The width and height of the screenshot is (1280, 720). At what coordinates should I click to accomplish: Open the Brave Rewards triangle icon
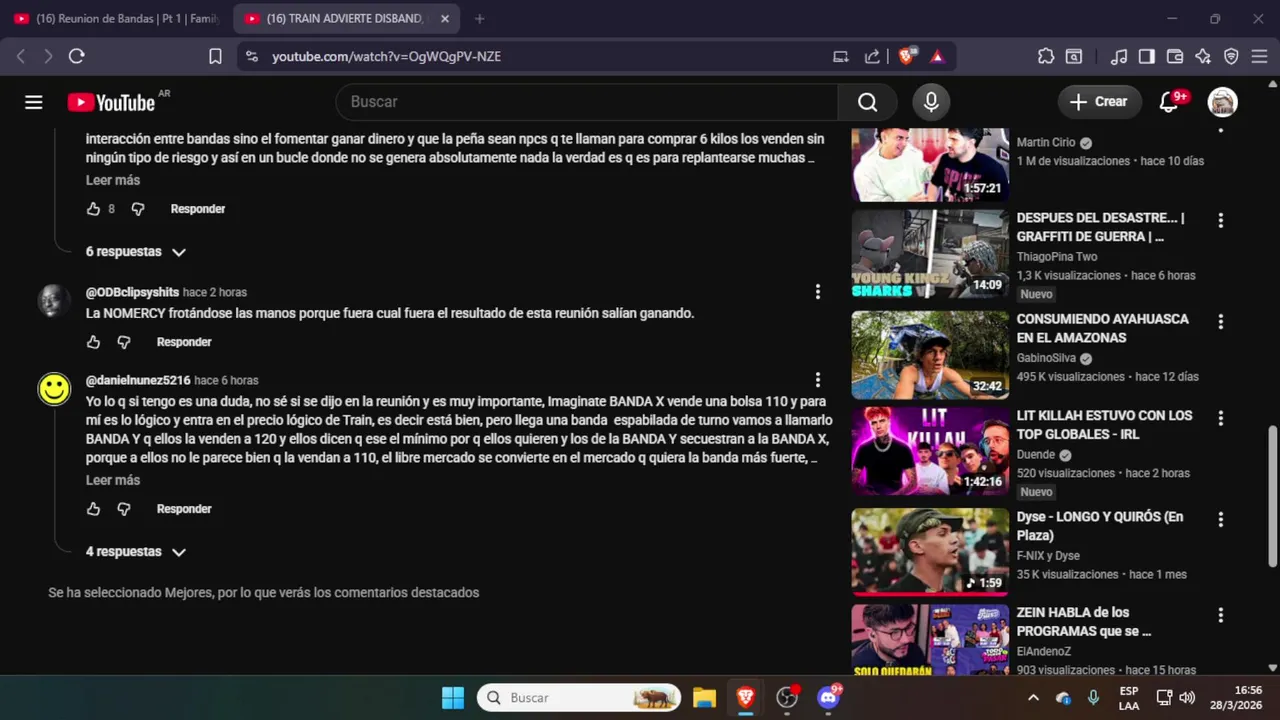[937, 57]
